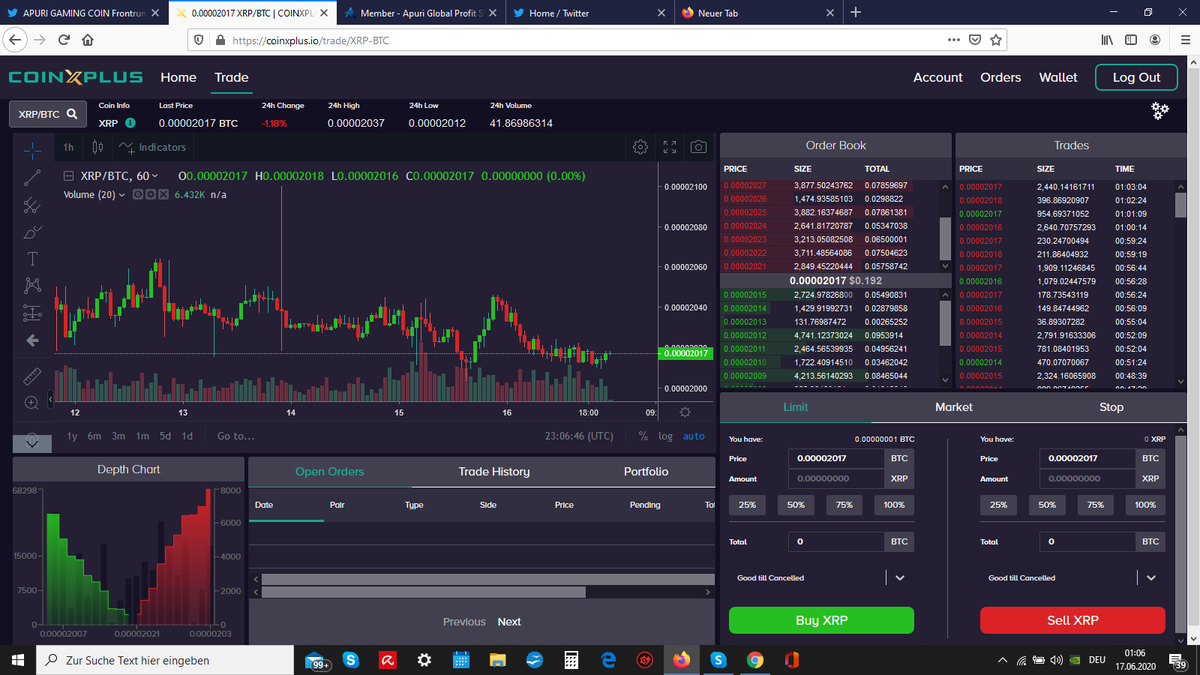Screen dimensions: 1200x675
Task: Set buy amount to 50%
Action: [x=796, y=505]
